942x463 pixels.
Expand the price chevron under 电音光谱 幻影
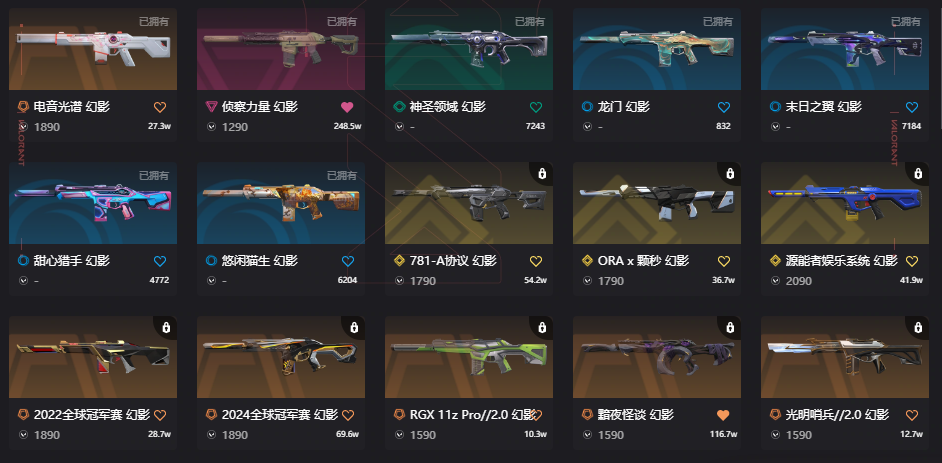pos(23,127)
